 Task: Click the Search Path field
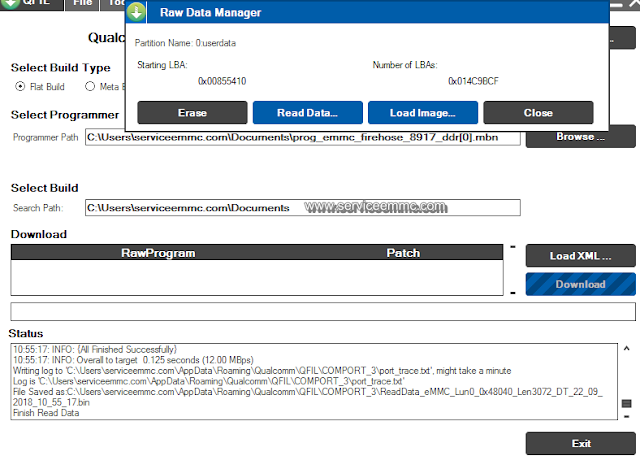click(302, 208)
